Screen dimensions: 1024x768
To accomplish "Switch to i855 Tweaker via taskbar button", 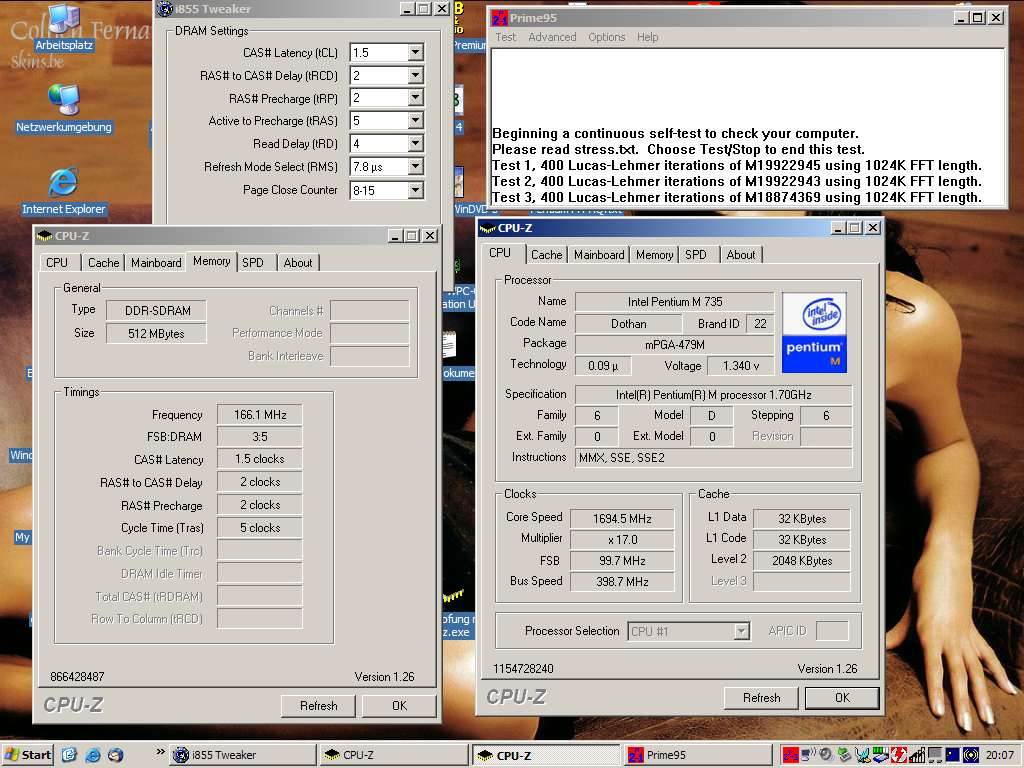I will (x=242, y=755).
